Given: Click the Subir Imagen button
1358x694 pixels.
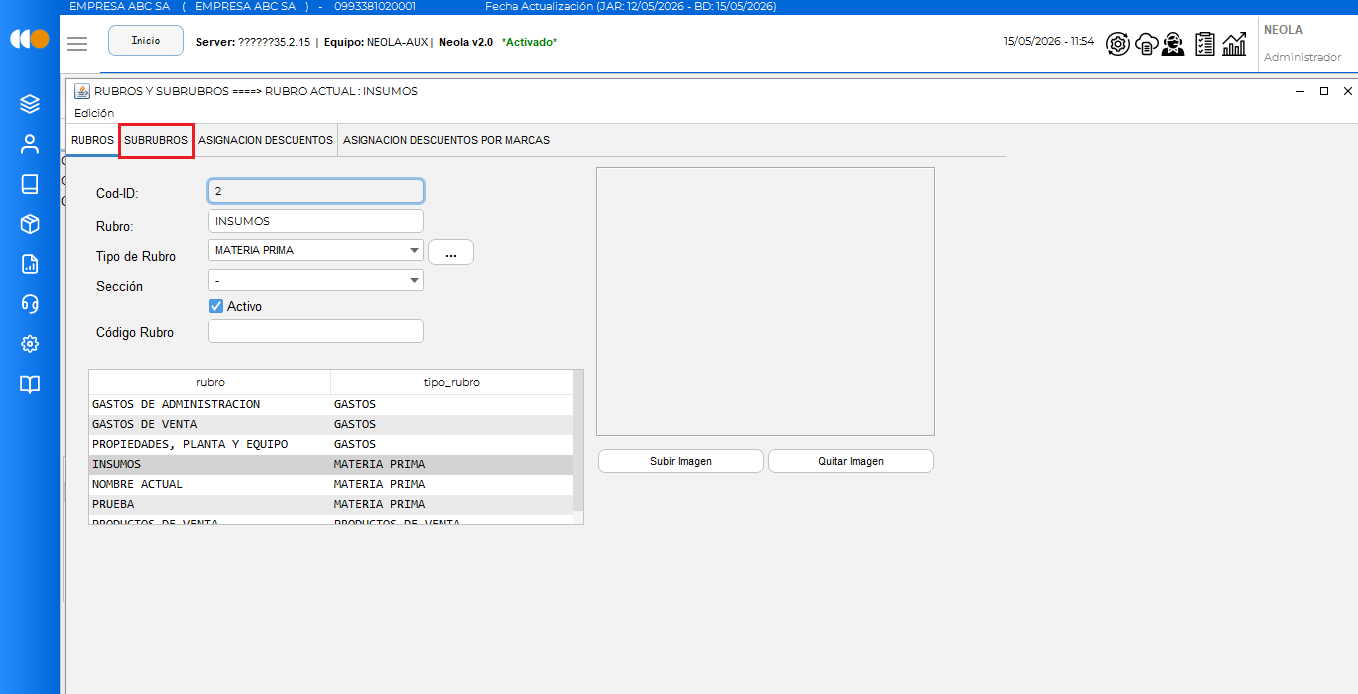Looking at the screenshot, I should pos(680,461).
